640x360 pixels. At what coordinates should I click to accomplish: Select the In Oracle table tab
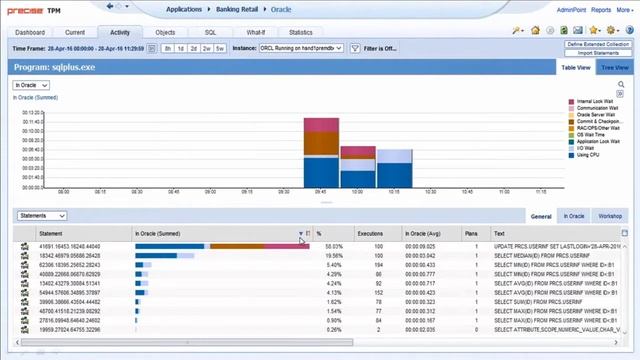(x=573, y=216)
